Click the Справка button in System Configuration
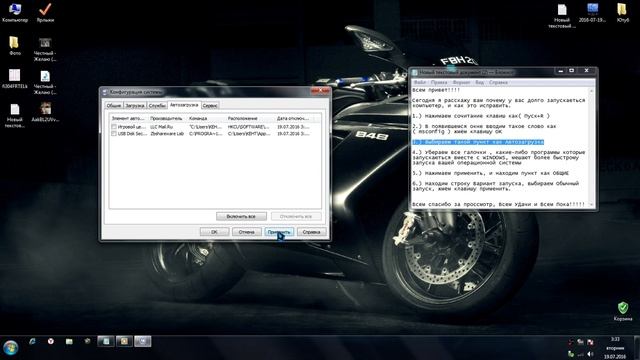This screenshot has height=360, width=640. tap(311, 232)
